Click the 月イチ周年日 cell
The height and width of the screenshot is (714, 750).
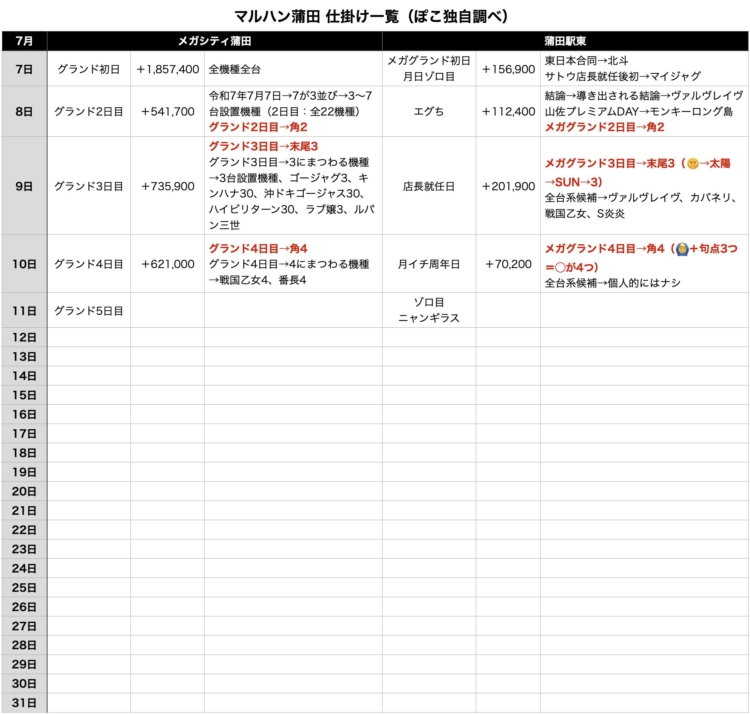(429, 264)
